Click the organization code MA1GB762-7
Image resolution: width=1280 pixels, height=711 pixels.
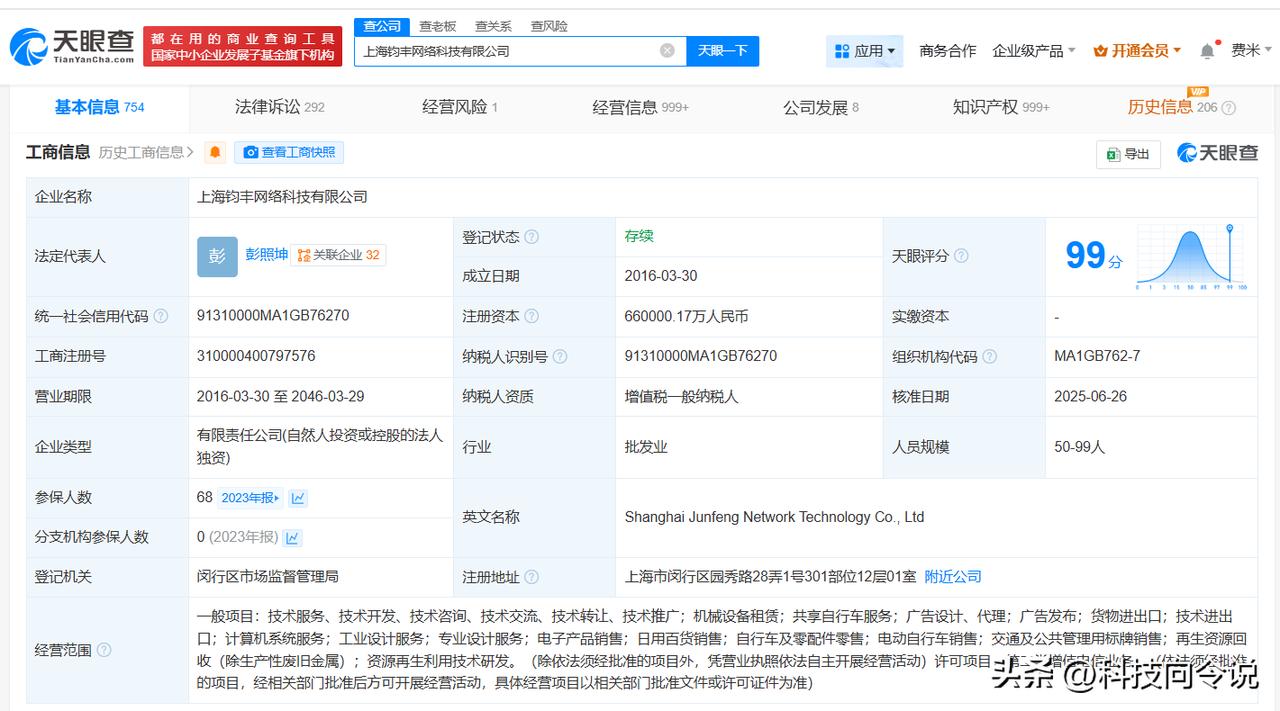(1097, 356)
